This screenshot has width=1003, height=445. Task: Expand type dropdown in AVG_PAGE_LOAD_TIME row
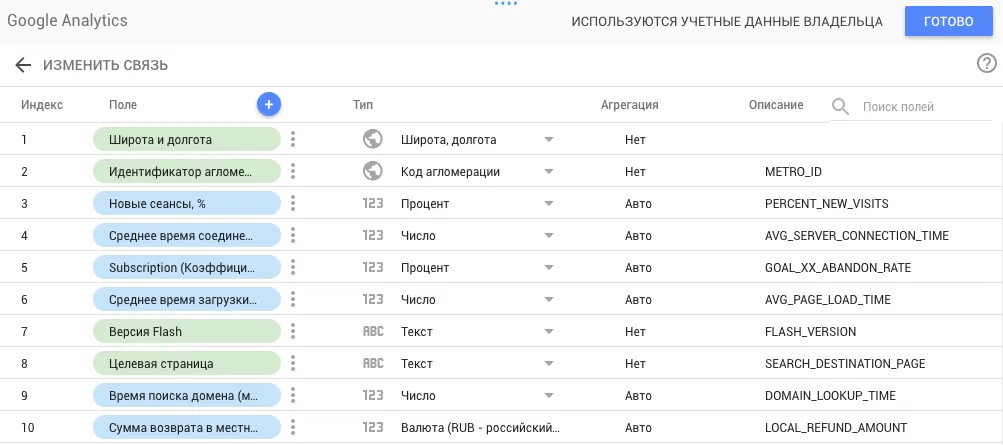click(x=548, y=300)
